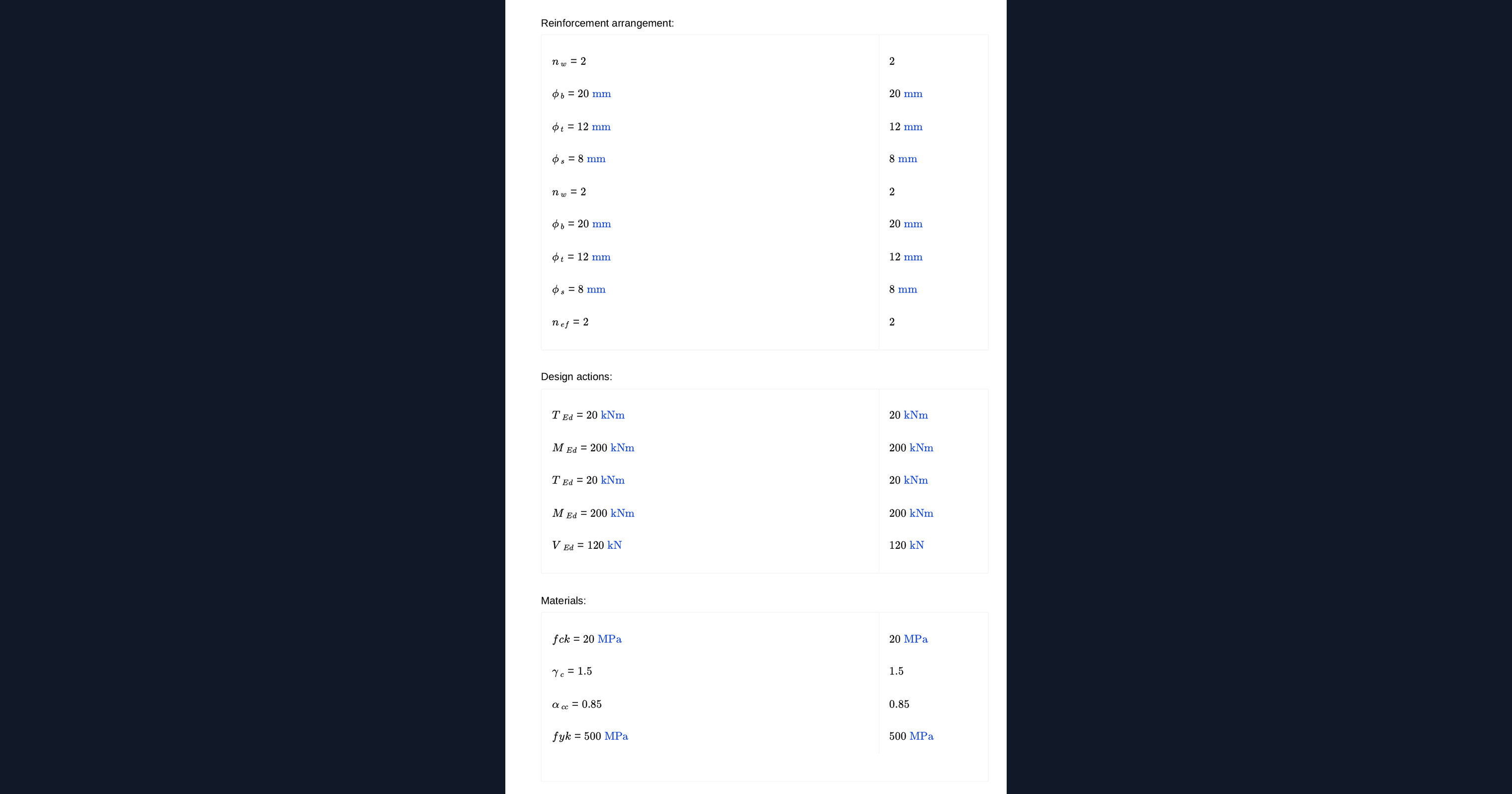Click the first n_w = 2 expression
The height and width of the screenshot is (794, 1512).
569,62
